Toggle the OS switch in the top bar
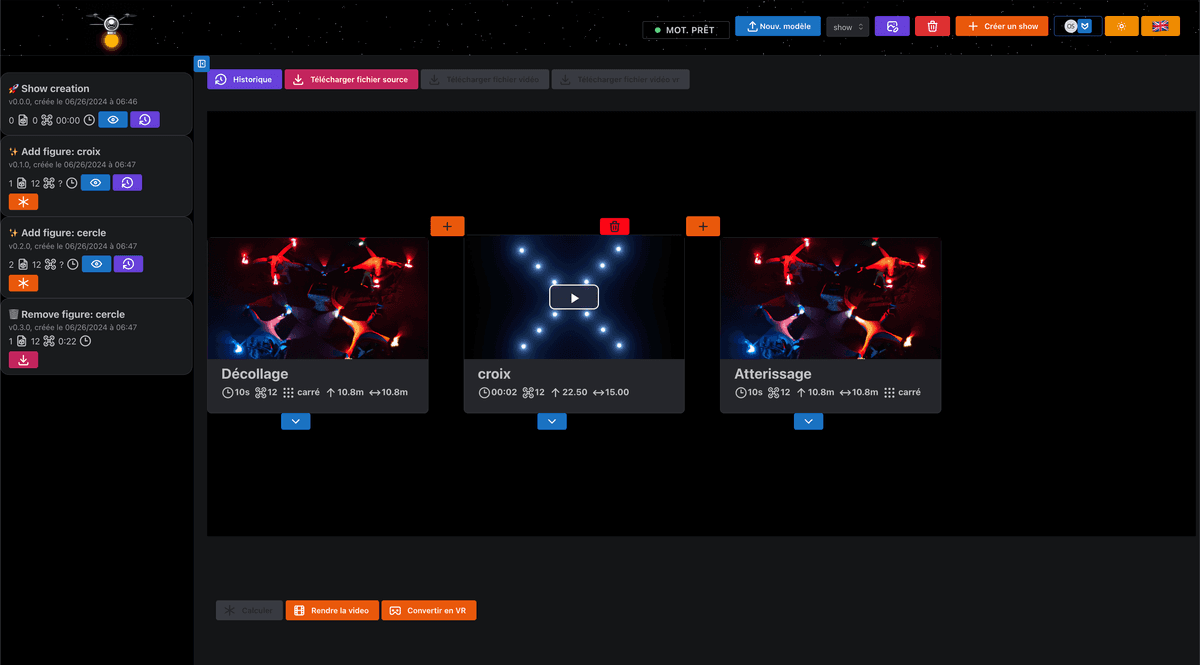The image size is (1200, 665). pos(1077,27)
